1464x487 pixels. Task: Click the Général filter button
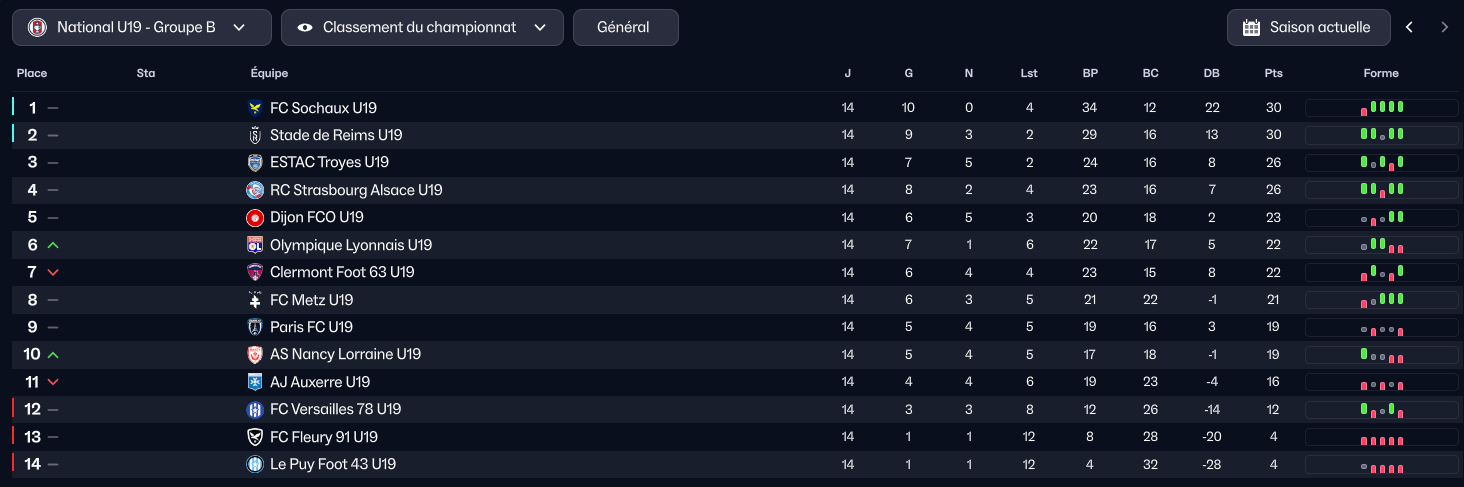[x=625, y=28]
